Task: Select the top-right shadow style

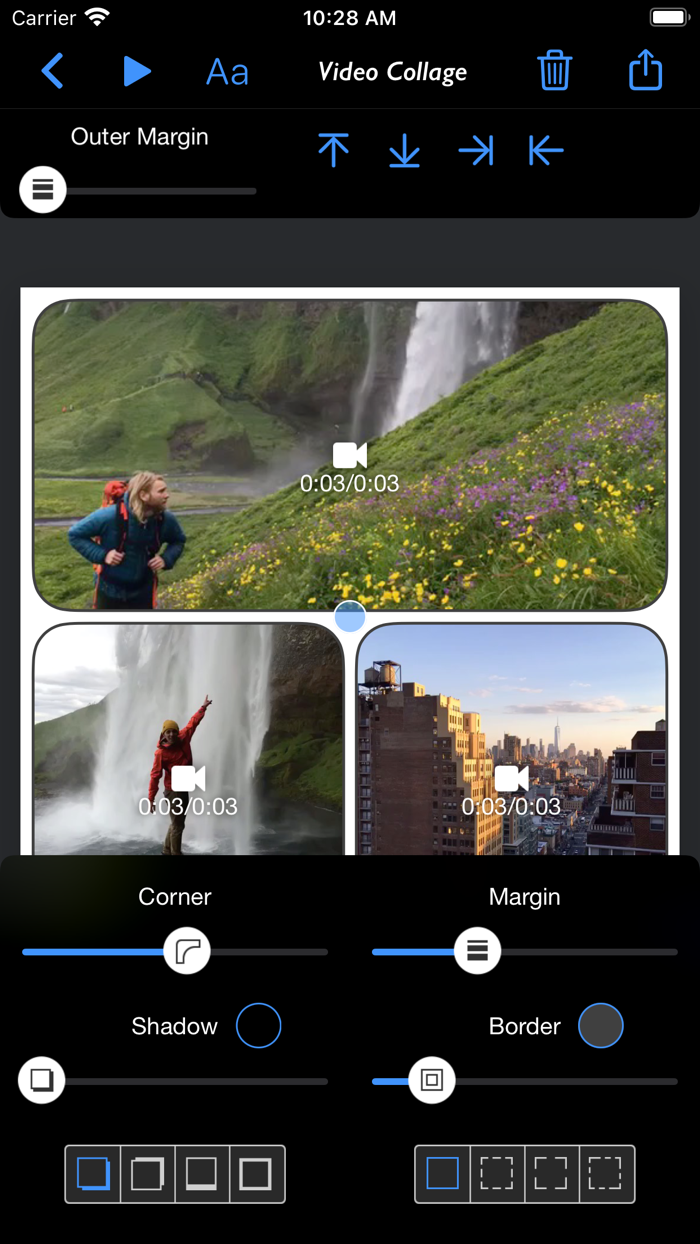Action: (x=148, y=1174)
